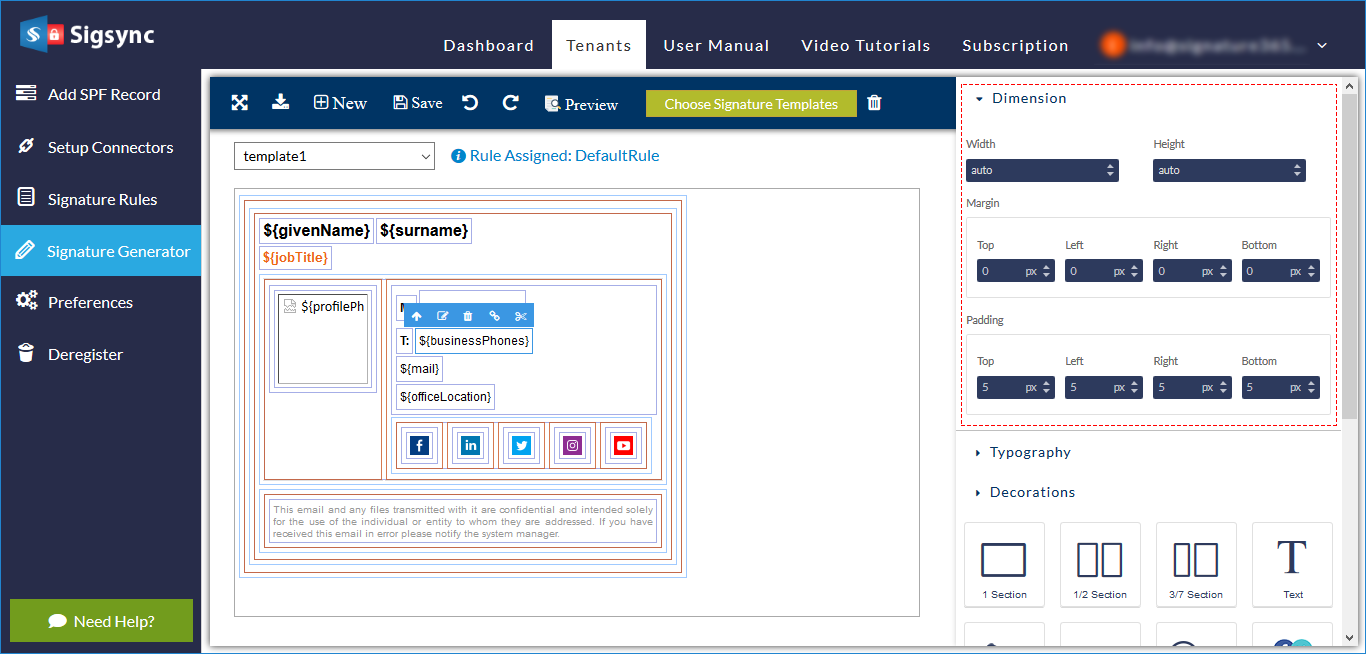Click the link icon on the floating element toolbar
The image size is (1366, 654).
pos(494,316)
